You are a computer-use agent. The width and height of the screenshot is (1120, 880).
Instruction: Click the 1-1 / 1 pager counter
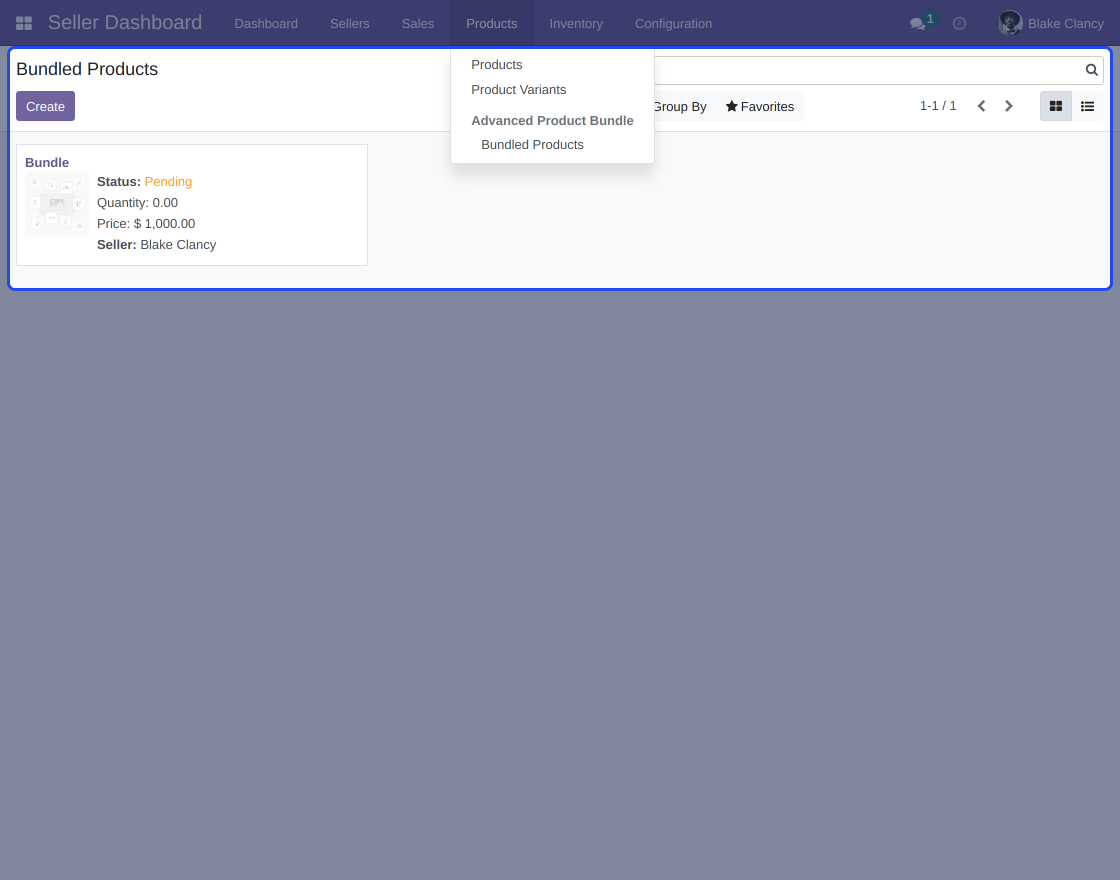(x=938, y=106)
